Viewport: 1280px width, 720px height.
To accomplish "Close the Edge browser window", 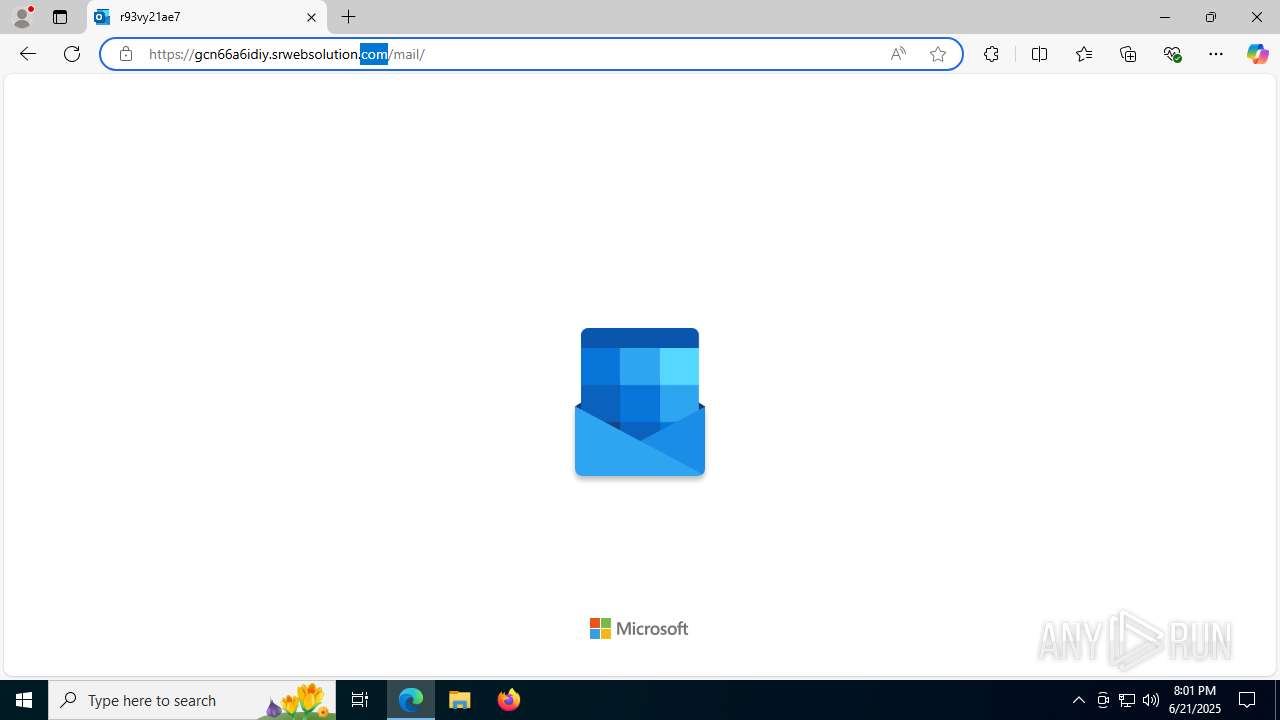I will (1257, 17).
